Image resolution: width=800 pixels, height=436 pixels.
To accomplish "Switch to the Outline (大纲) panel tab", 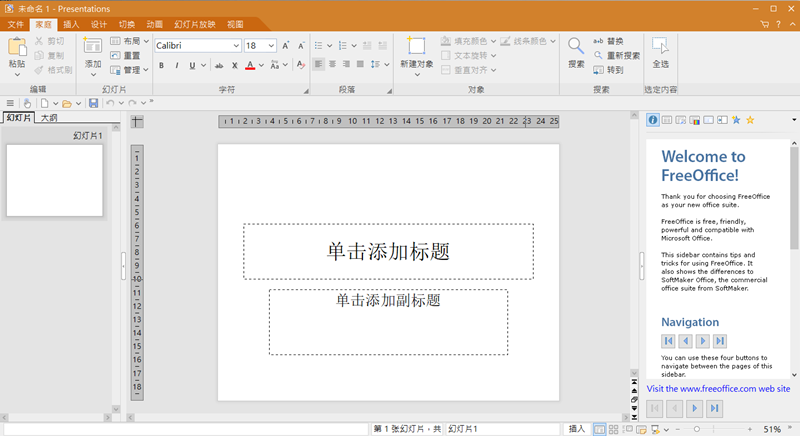I will point(49,118).
